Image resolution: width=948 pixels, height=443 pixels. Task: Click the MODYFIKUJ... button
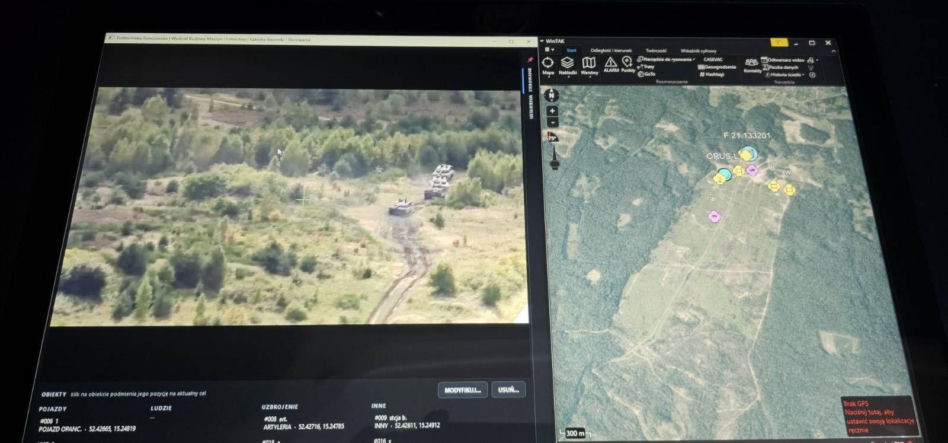point(463,390)
